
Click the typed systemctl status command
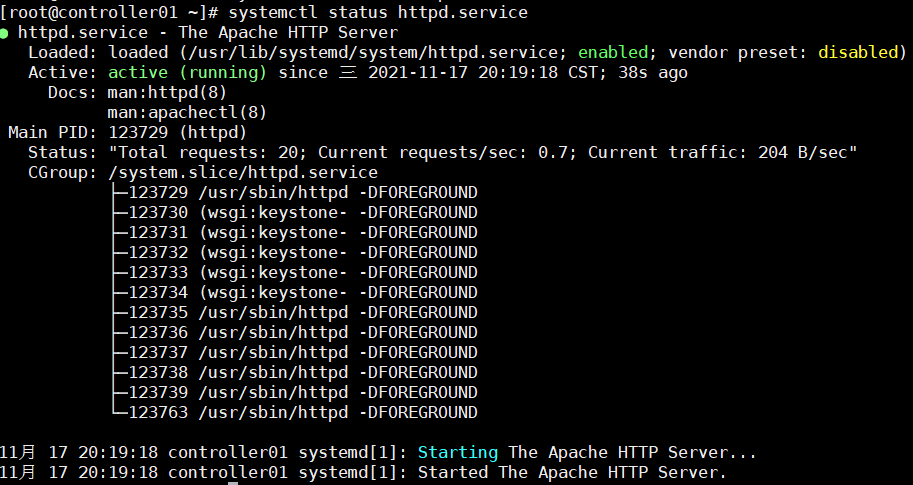point(378,12)
